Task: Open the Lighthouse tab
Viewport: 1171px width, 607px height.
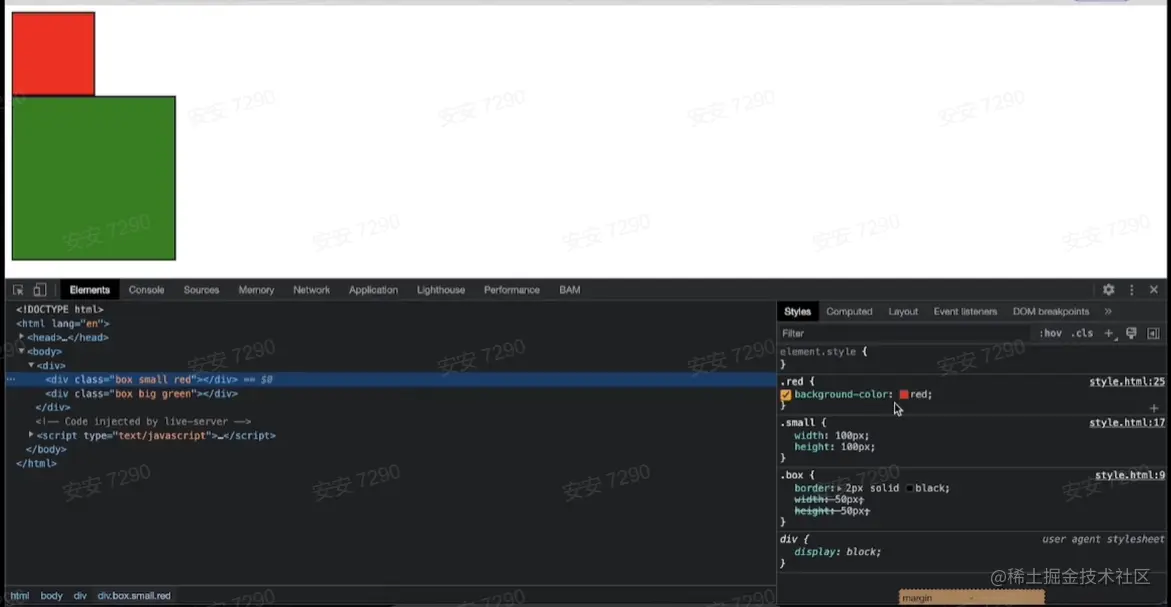Action: click(441, 290)
